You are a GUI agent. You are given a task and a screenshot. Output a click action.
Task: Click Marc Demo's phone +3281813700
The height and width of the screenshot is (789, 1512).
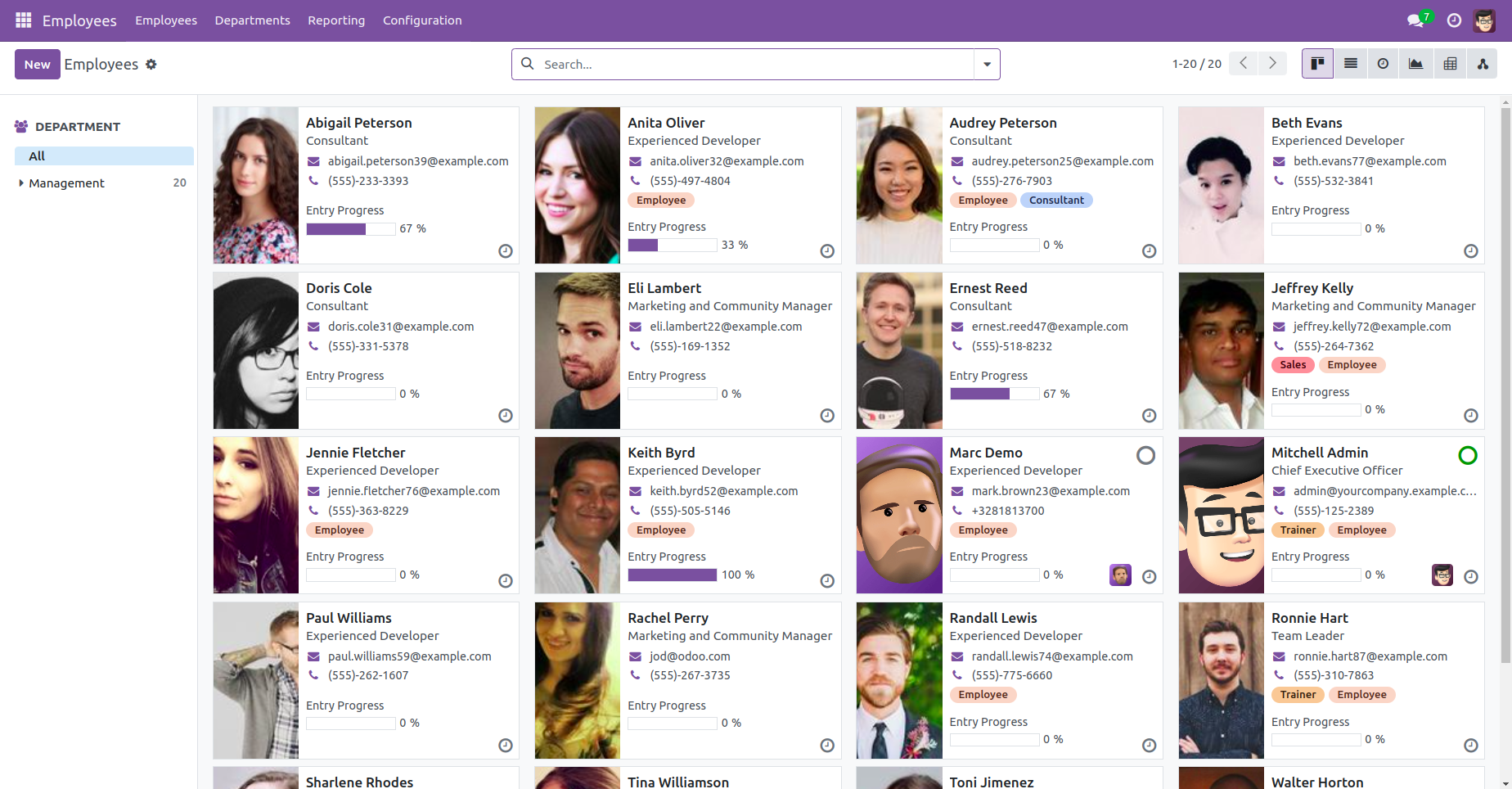(1007, 511)
